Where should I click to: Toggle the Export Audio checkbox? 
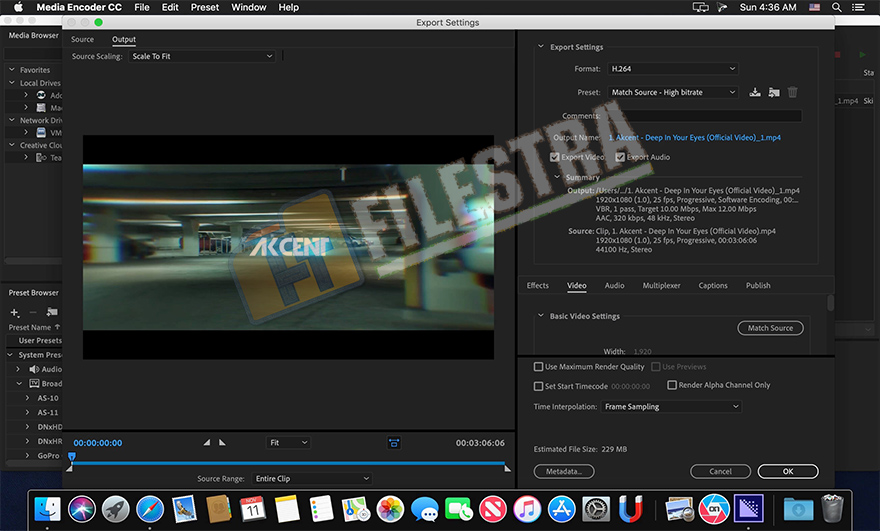[x=620, y=157]
